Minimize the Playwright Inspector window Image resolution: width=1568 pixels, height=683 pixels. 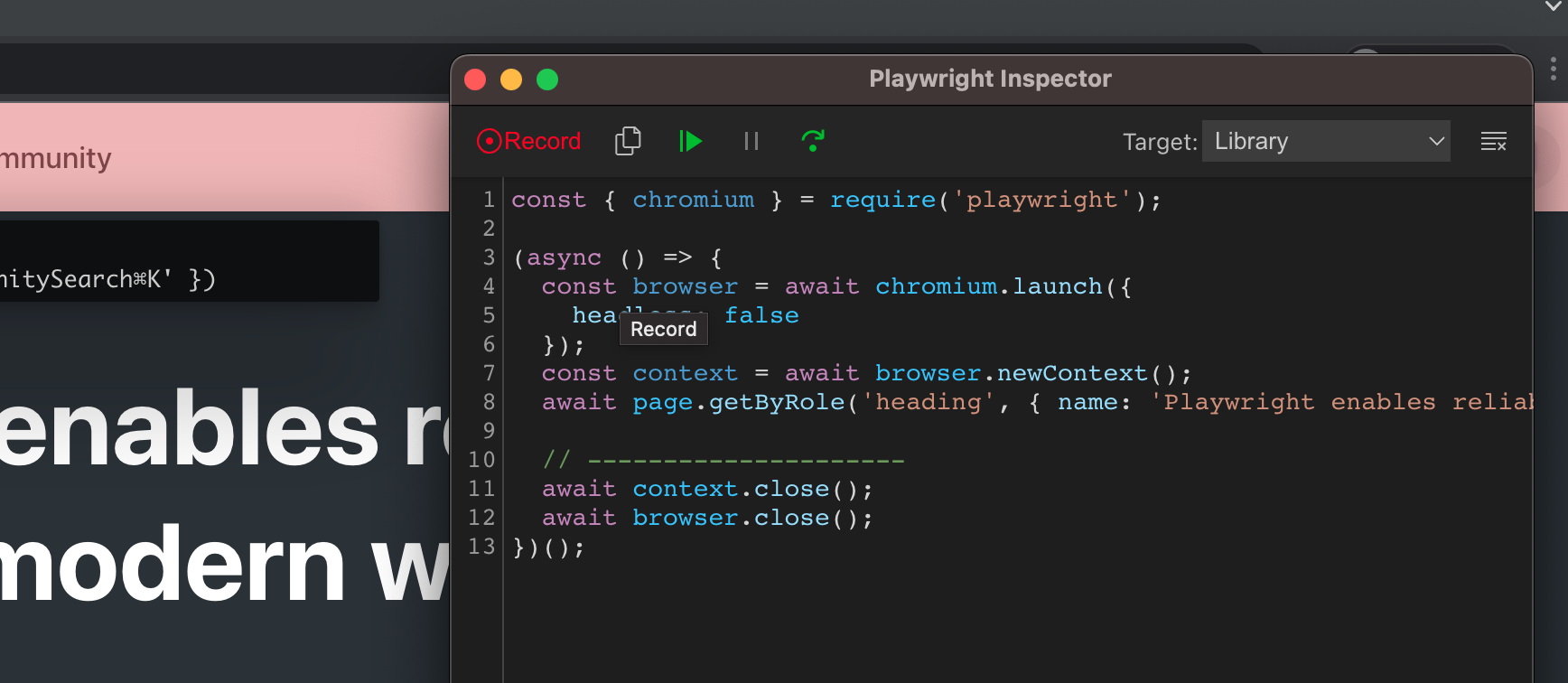(x=511, y=80)
